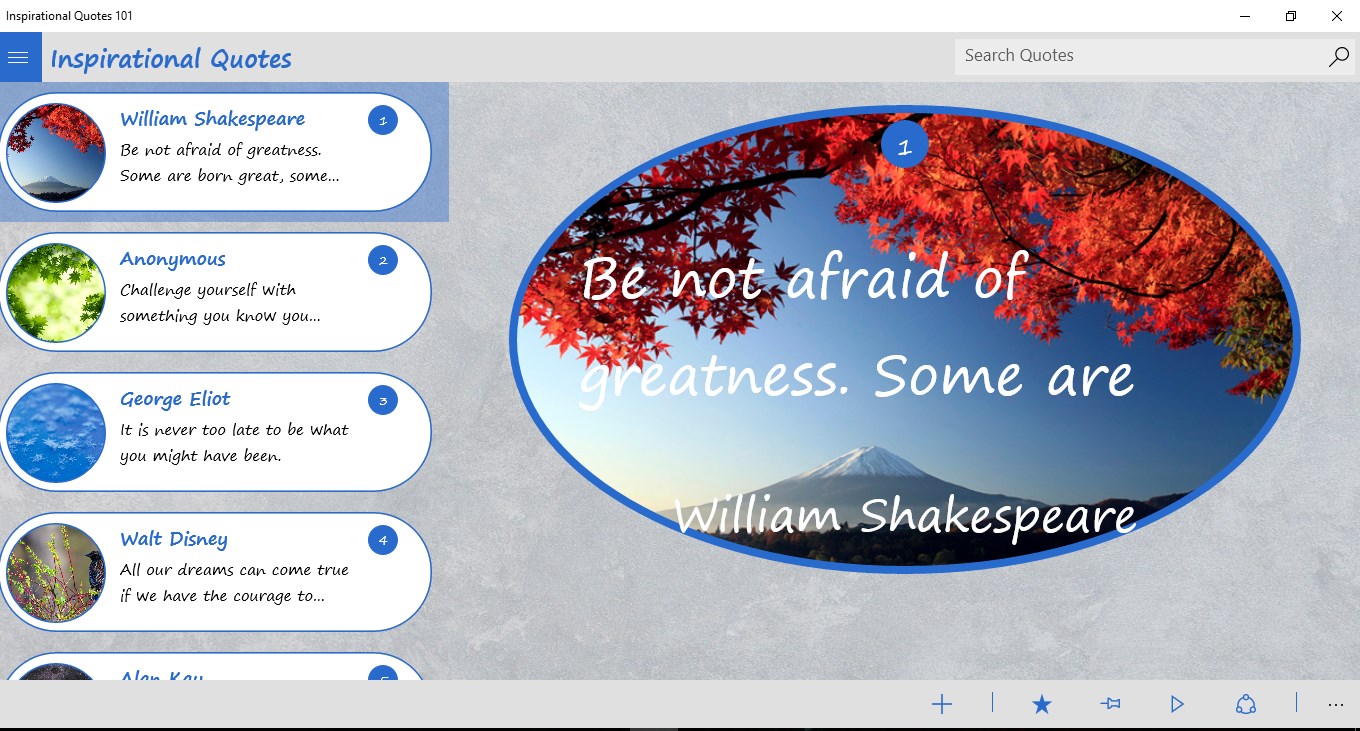Viewport: 1360px width, 731px height.
Task: Click the number 1 badge atop large oval
Action: click(905, 146)
